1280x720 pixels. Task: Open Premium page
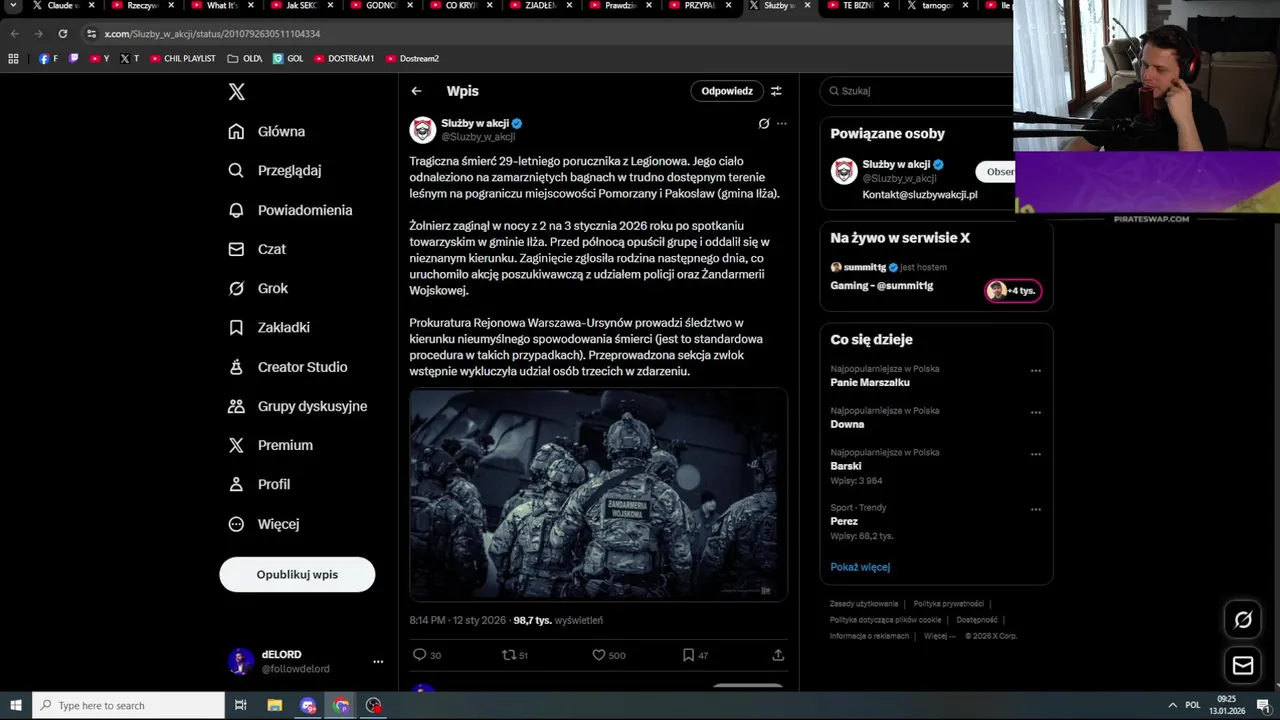click(x=270, y=445)
